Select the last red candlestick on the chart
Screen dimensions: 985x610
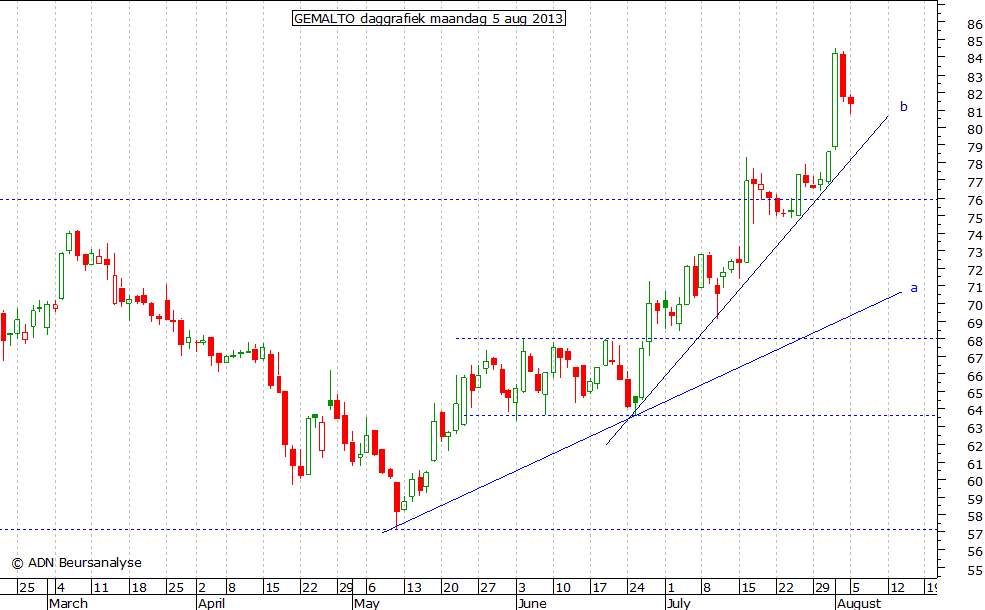[x=851, y=100]
